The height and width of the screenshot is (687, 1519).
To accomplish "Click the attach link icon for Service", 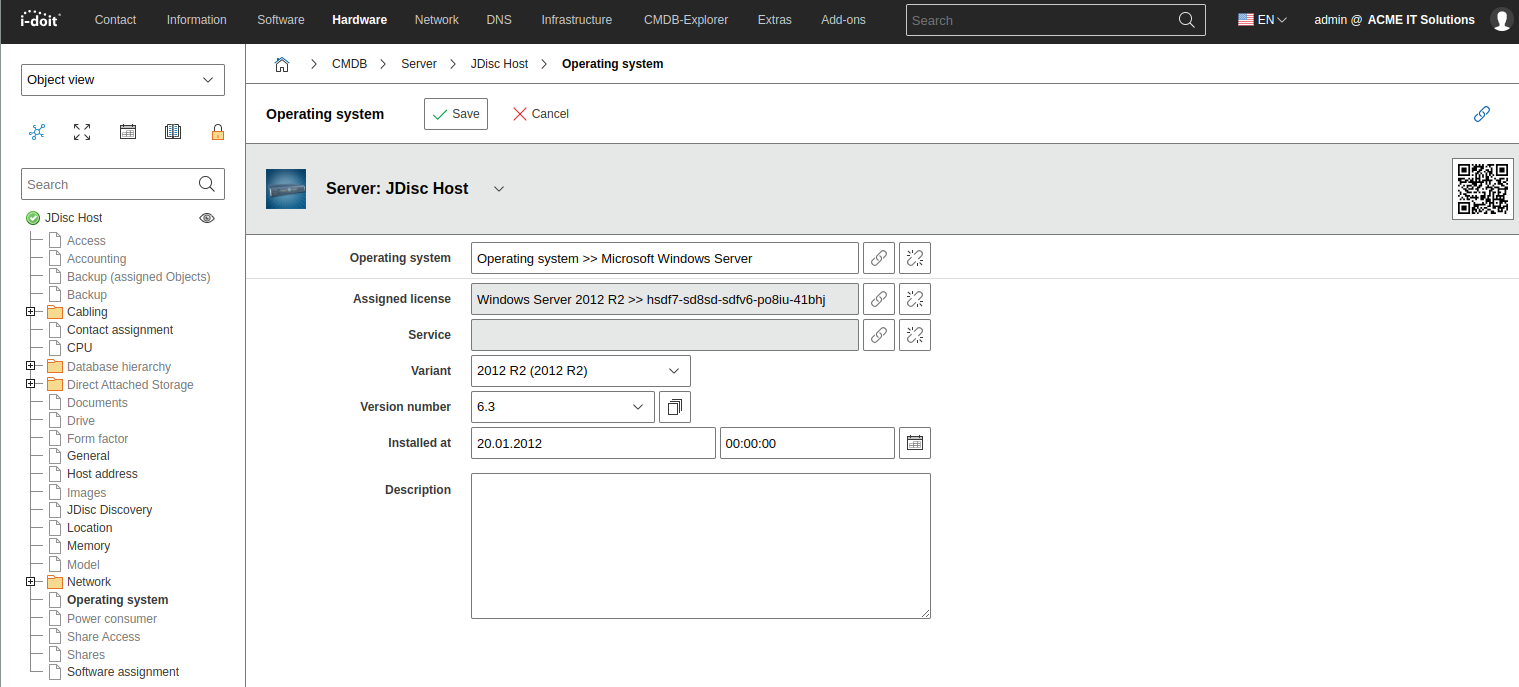I will point(879,335).
